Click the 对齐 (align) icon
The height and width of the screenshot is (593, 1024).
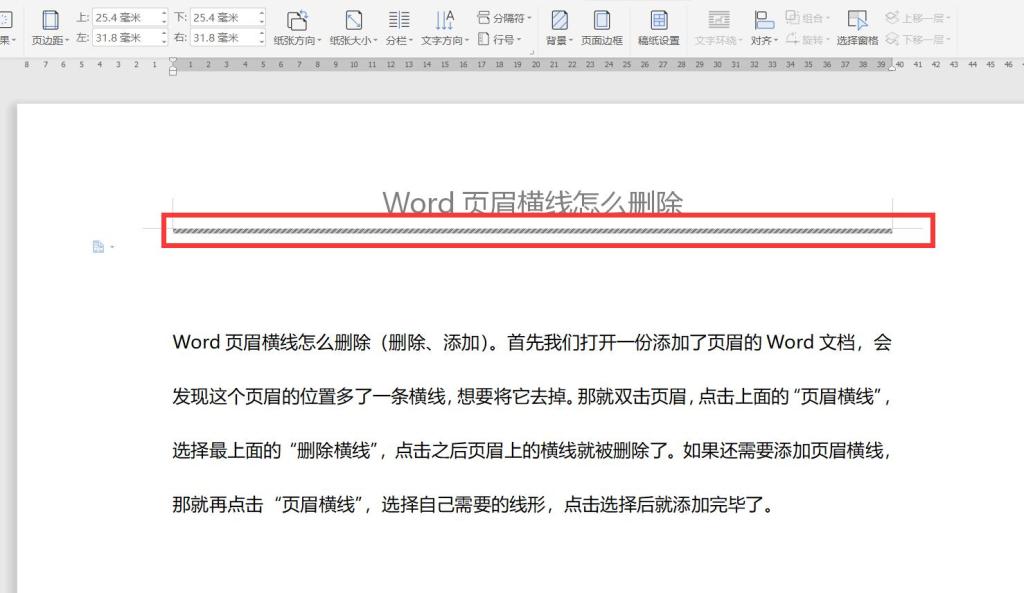763,20
